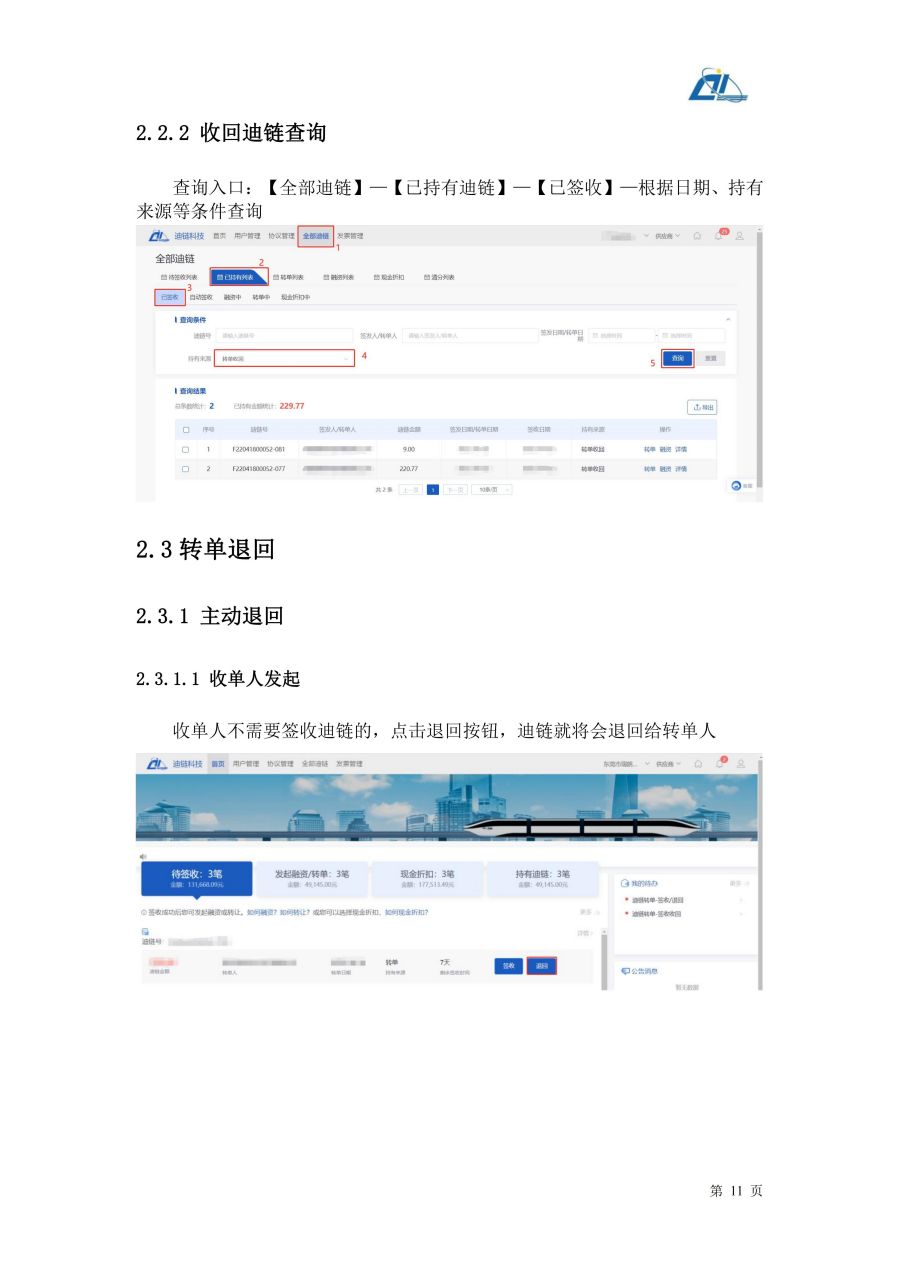Click blue 签收 button on pending item

508,966
